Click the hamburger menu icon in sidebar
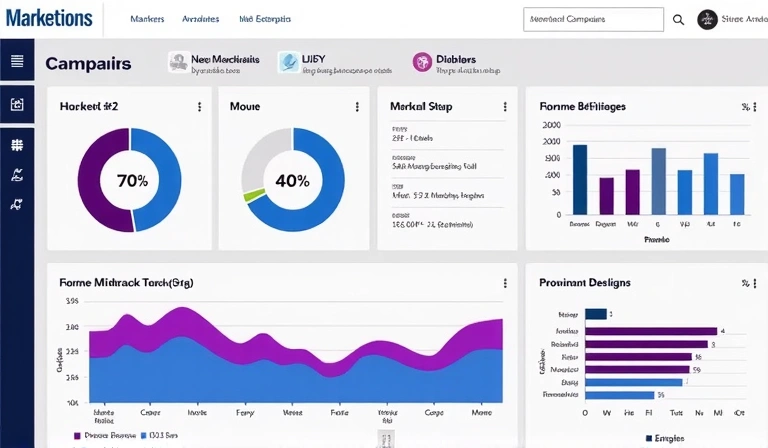 (x=17, y=62)
